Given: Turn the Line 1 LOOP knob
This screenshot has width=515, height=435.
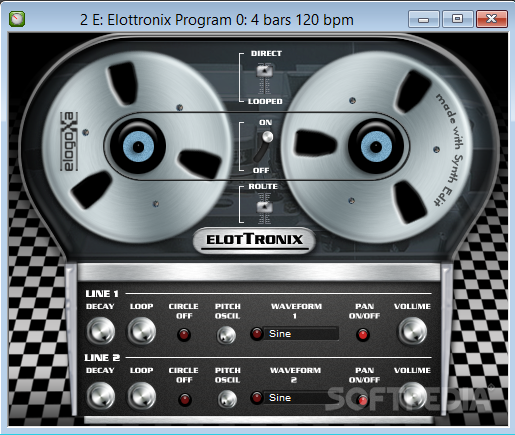Looking at the screenshot, I should tap(142, 331).
